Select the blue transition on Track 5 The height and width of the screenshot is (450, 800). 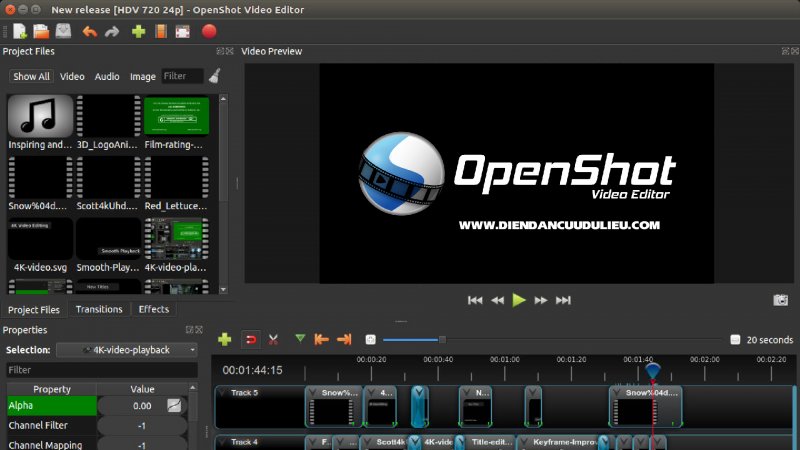pos(419,407)
